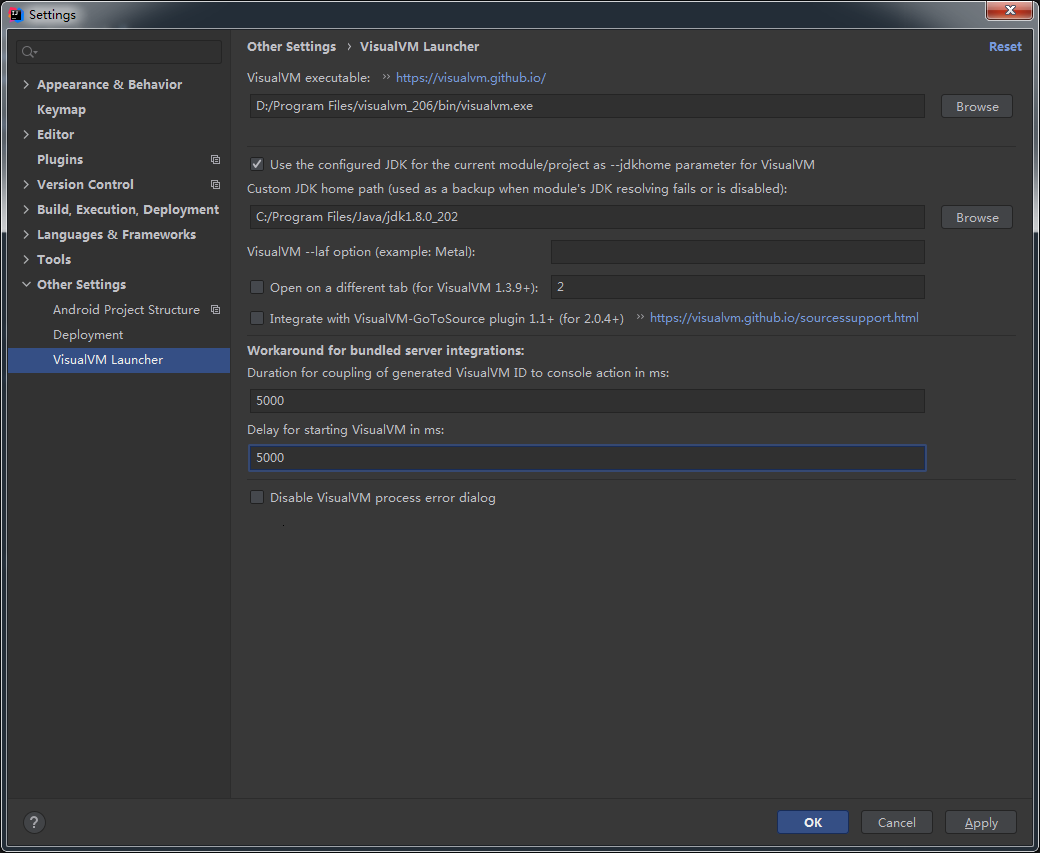Expand Build, Execution, Deployment section
The width and height of the screenshot is (1040, 853).
point(26,210)
